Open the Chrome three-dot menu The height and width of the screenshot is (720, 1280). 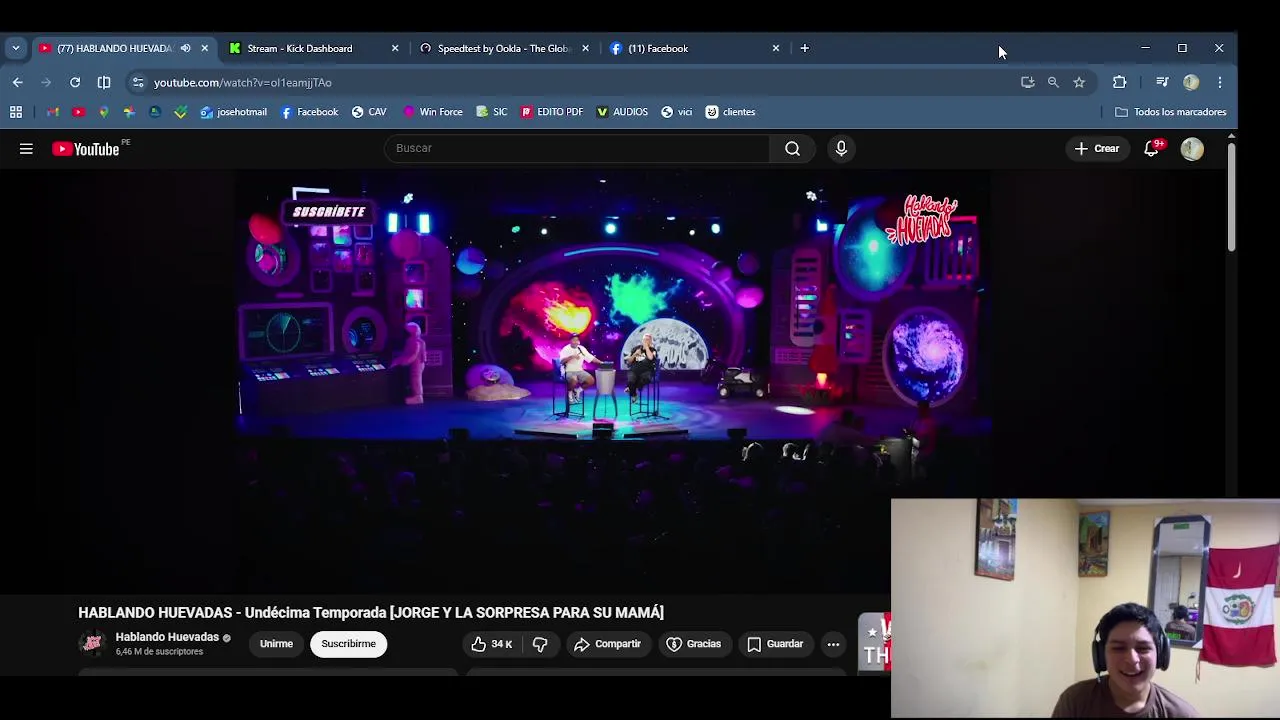tap(1220, 82)
